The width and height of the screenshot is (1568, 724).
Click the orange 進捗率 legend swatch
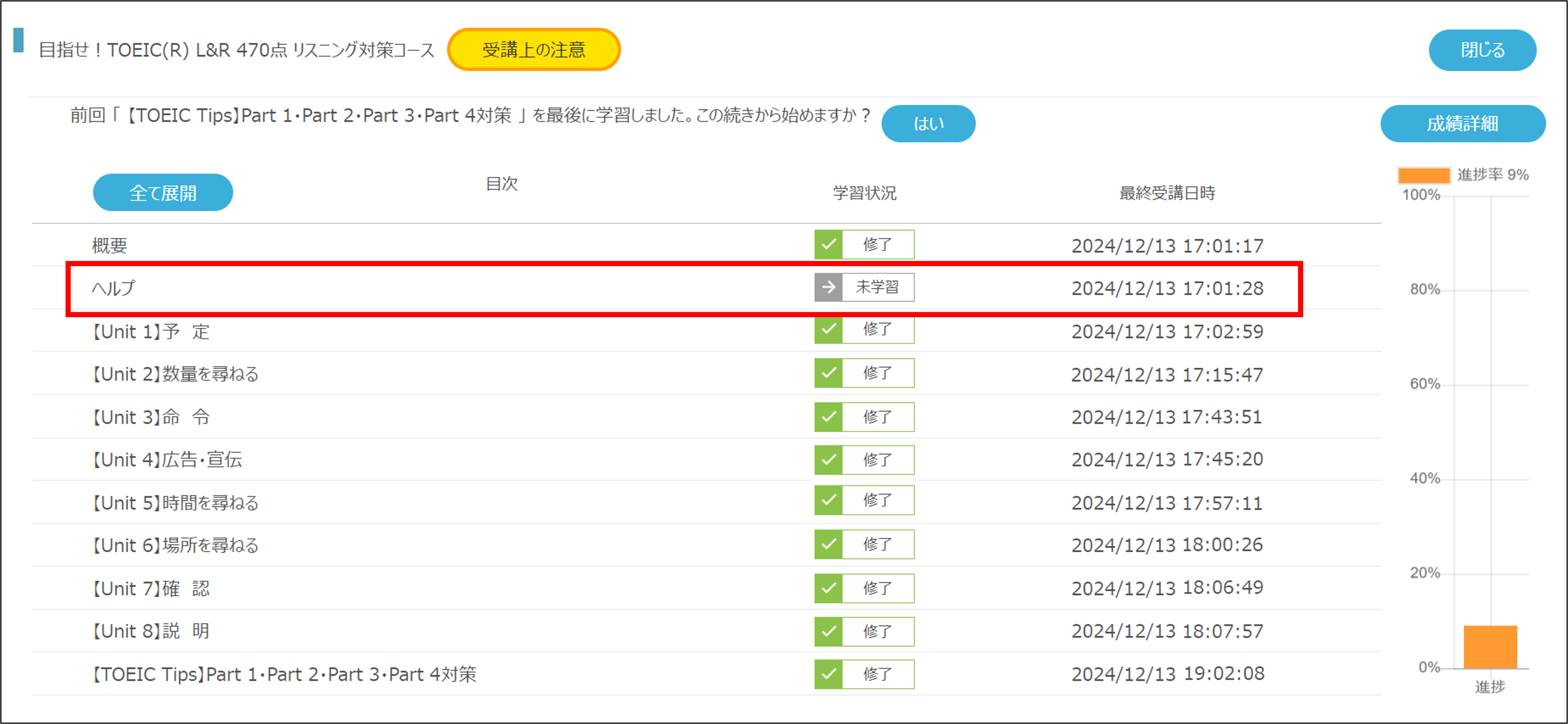pyautogui.click(x=1423, y=175)
